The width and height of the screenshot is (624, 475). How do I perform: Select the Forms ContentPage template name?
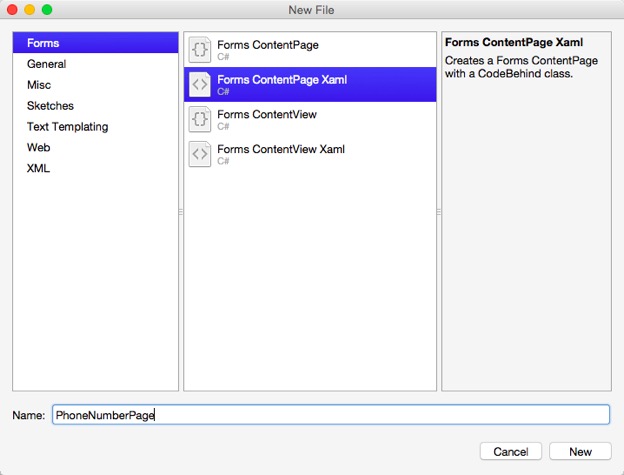pos(268,45)
